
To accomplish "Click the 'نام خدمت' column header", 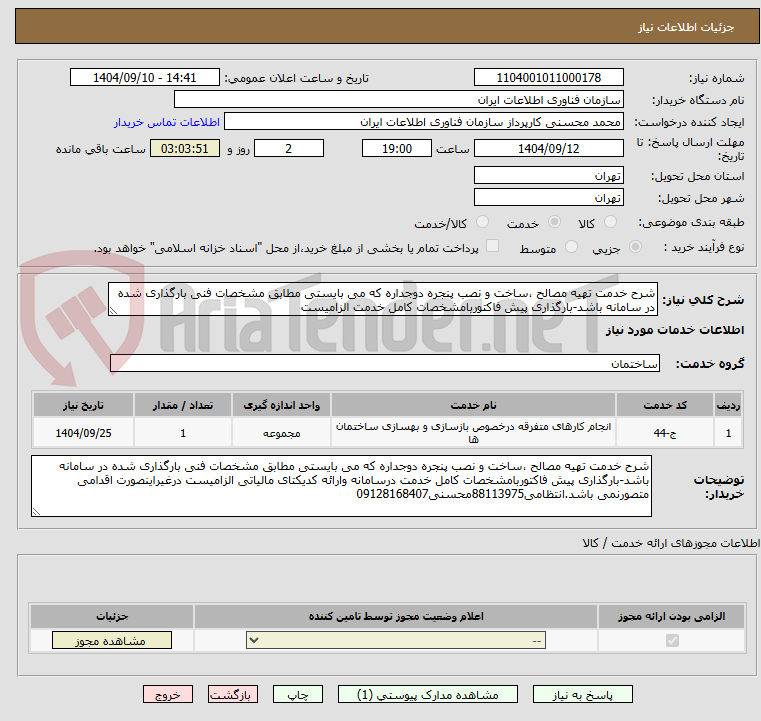I will 473,405.
